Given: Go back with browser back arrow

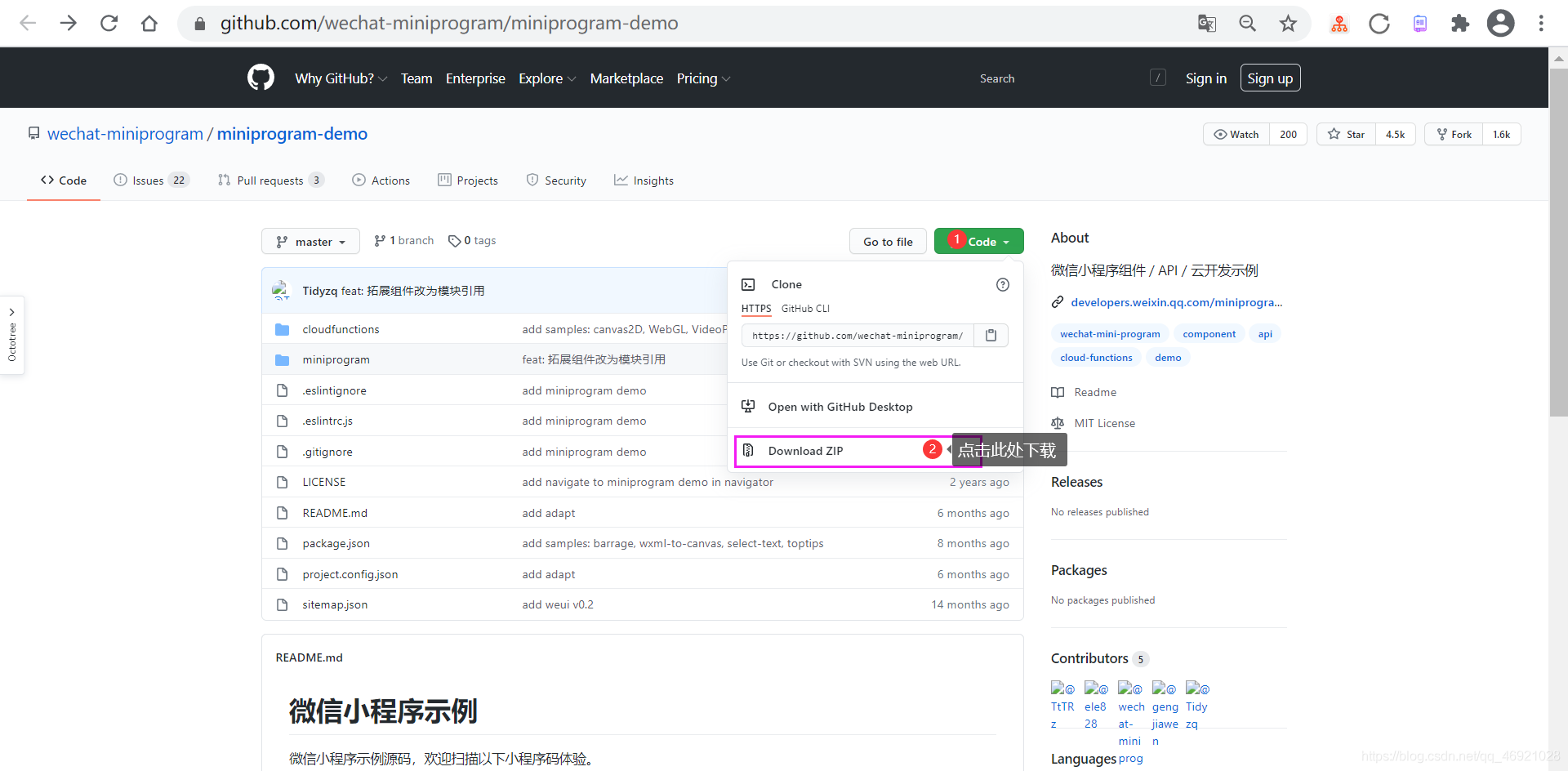Looking at the screenshot, I should 28,23.
